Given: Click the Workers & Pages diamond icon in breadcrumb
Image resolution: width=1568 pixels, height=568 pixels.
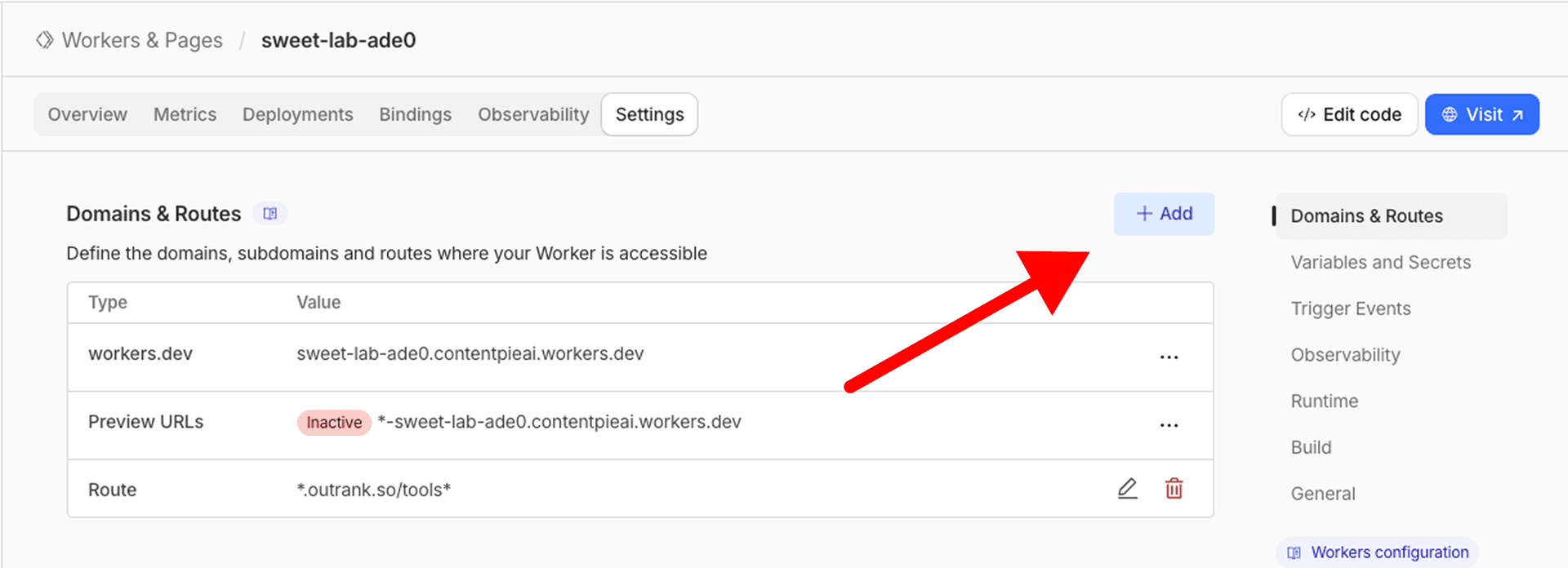Looking at the screenshot, I should tap(45, 38).
